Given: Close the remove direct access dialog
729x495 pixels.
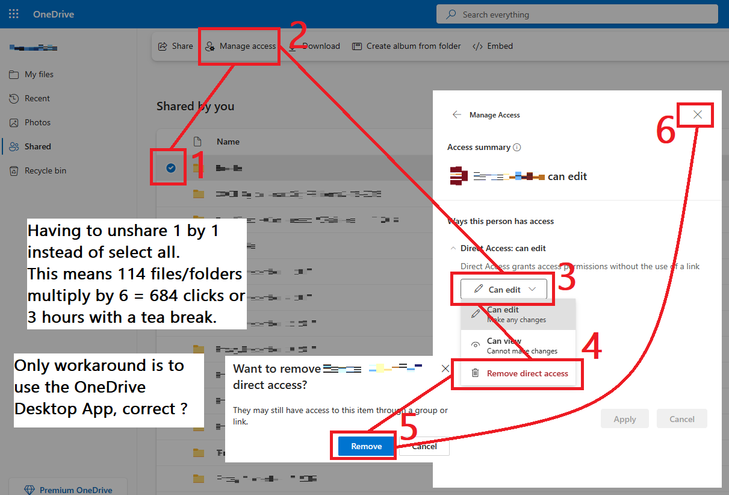Looking at the screenshot, I should pos(445,369).
